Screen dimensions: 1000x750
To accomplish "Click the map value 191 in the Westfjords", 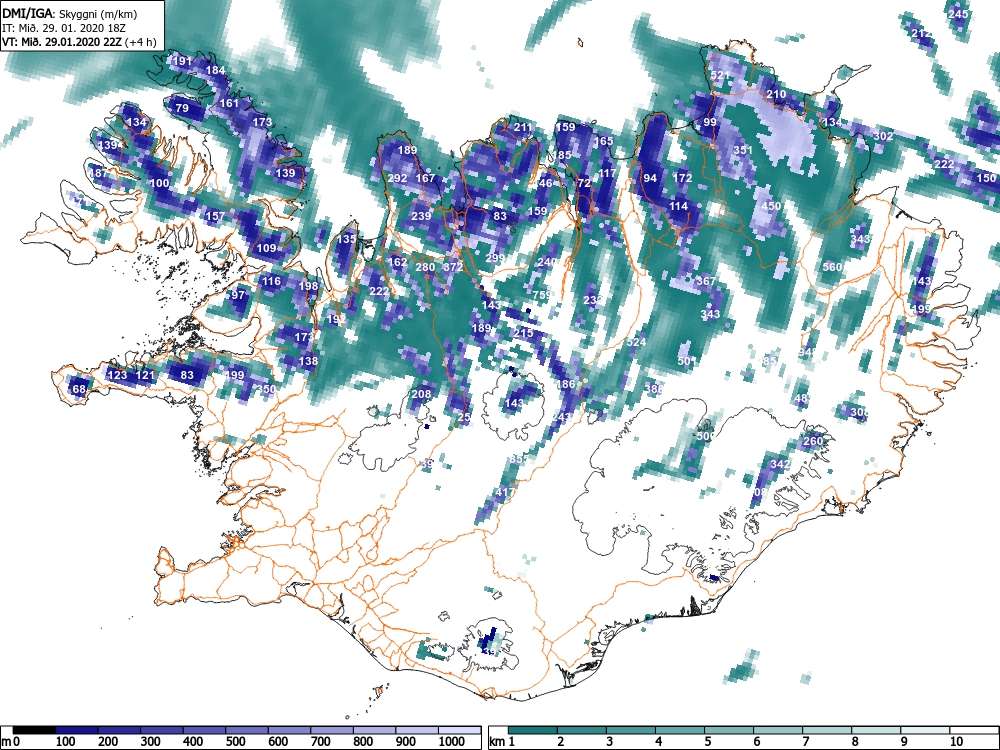I will [x=182, y=61].
